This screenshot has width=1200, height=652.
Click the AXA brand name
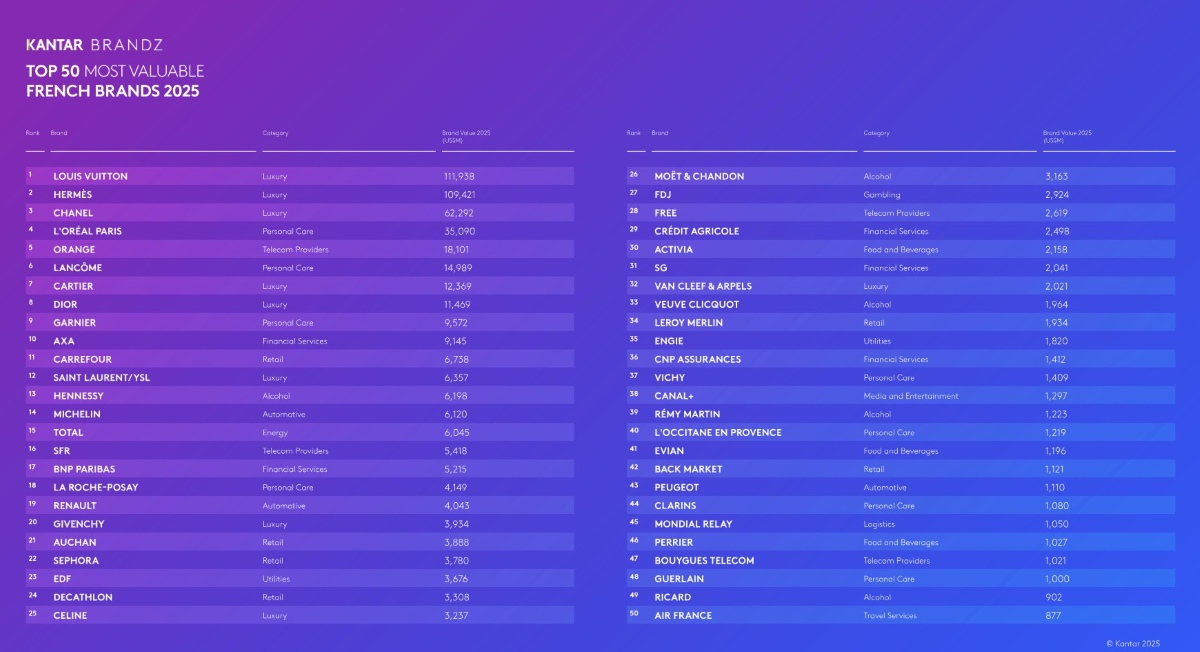64,341
